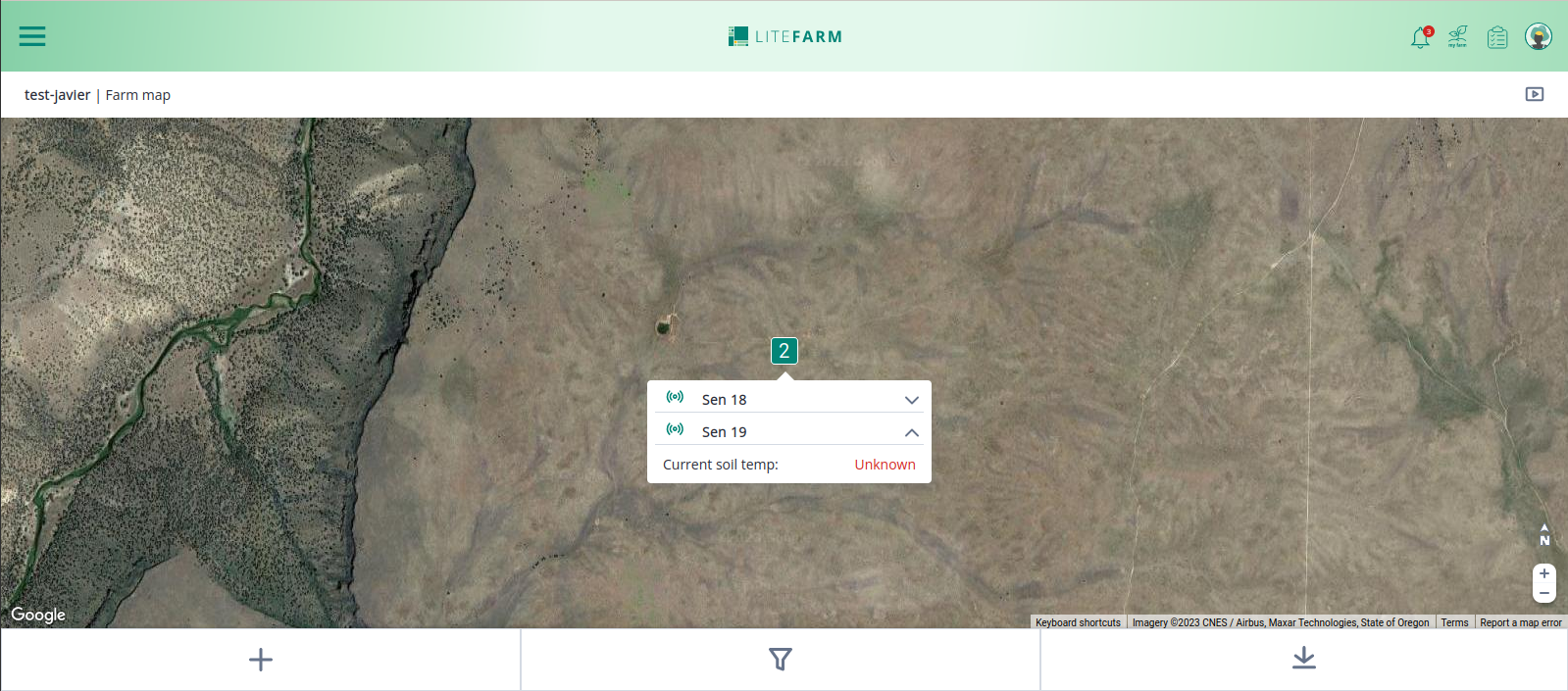Zoom out on the map
Viewport: 1568px width, 691px height.
point(1544,594)
